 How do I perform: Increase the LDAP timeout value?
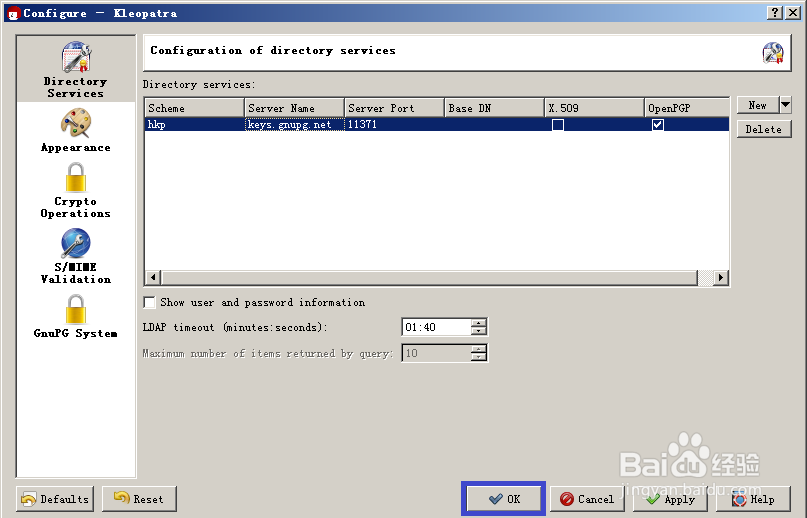(x=479, y=323)
